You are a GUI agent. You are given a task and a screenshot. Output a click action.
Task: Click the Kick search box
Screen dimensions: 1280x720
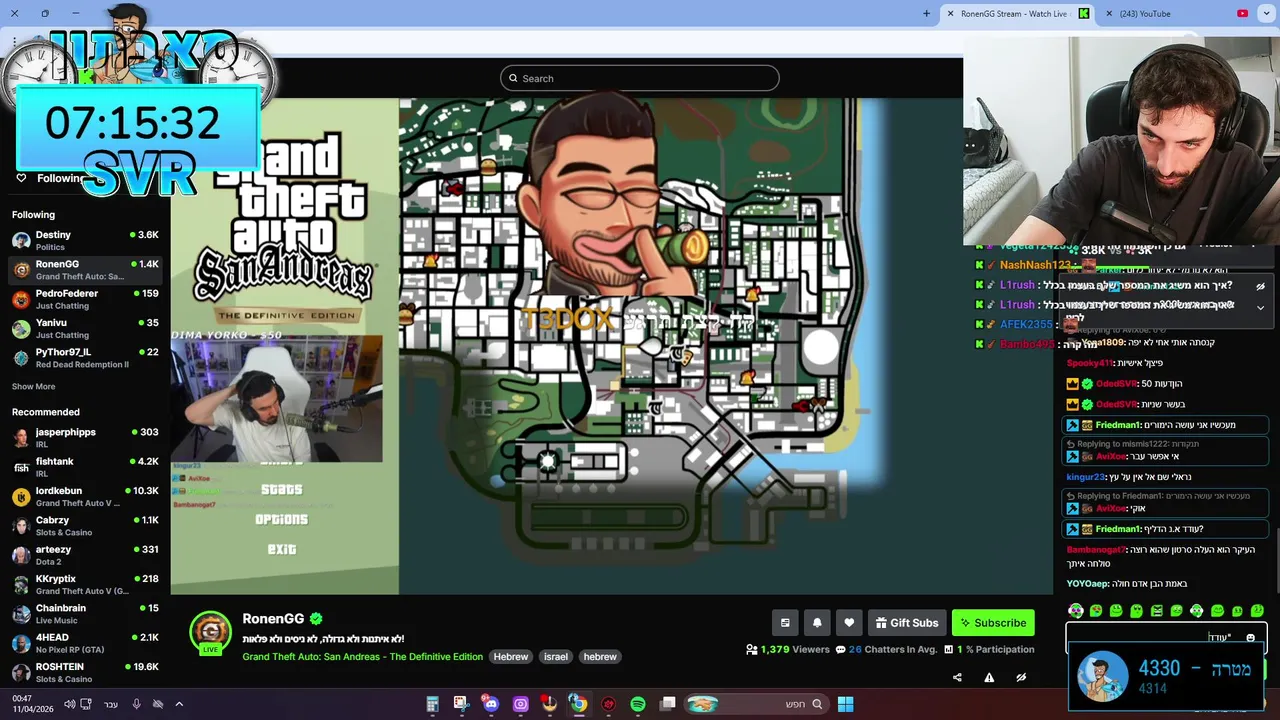[640, 78]
